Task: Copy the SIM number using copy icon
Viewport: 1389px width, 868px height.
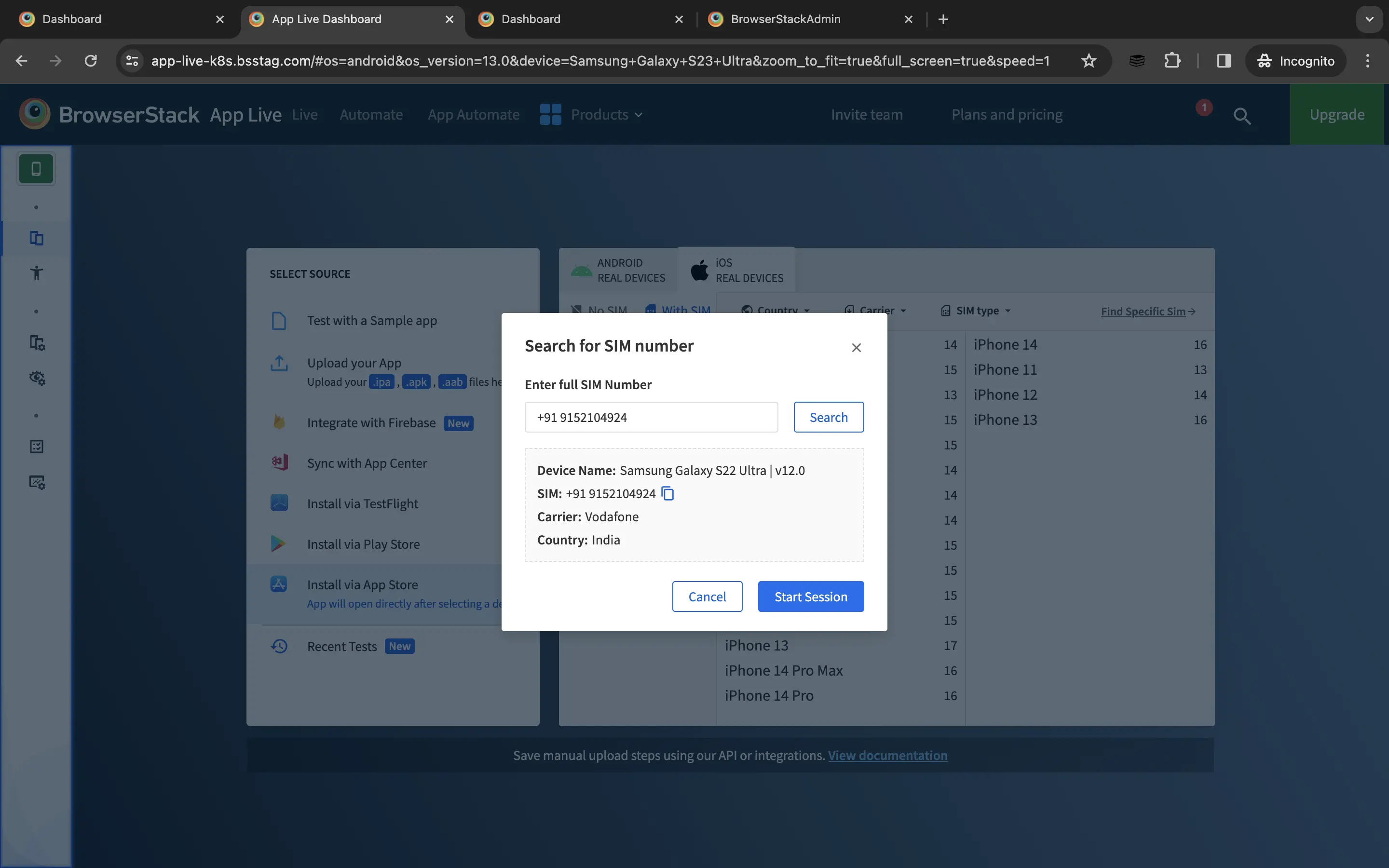Action: [x=667, y=494]
